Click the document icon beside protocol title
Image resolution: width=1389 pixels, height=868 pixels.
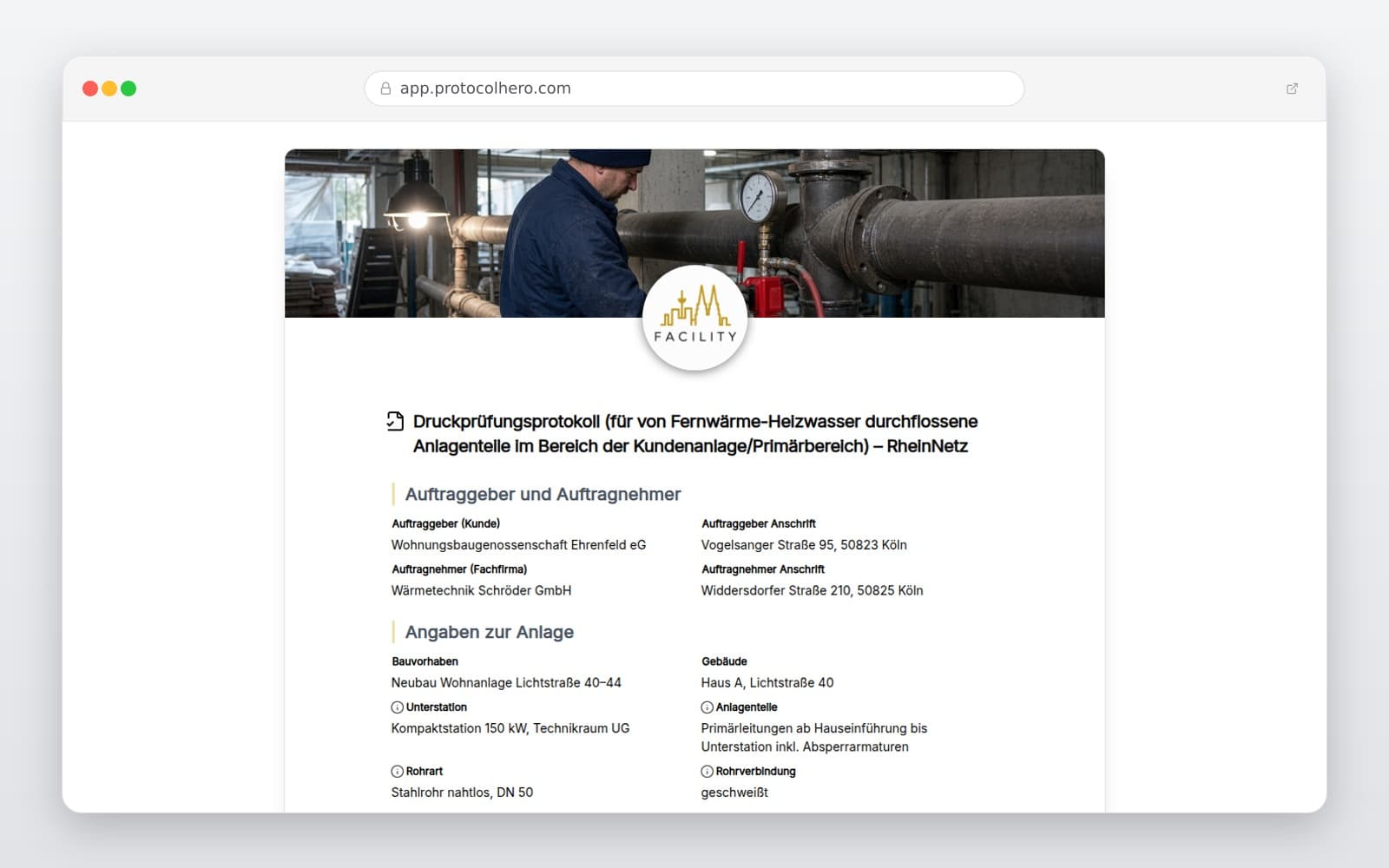tap(395, 421)
